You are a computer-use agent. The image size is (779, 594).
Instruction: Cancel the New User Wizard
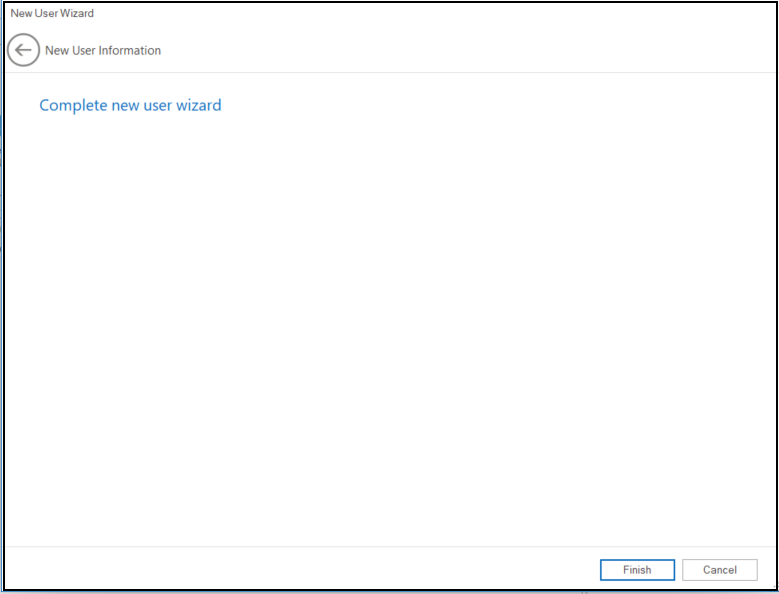click(x=719, y=570)
